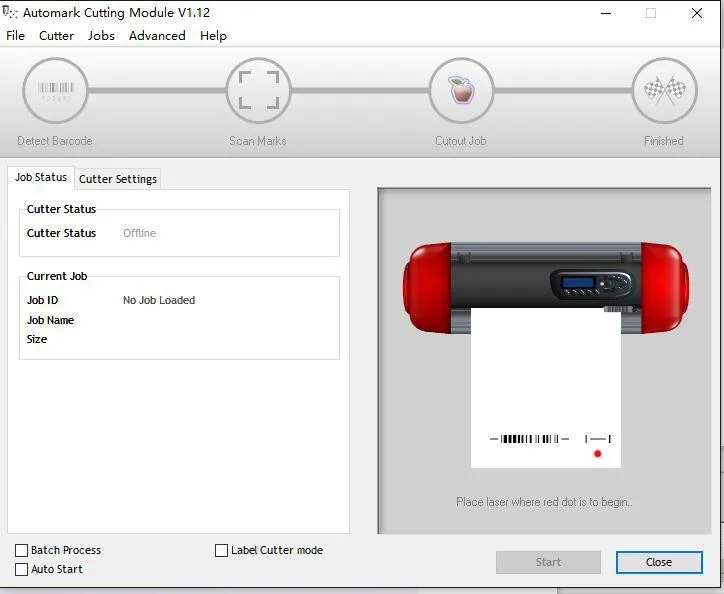Click the barcode printed on the paper preview

point(529,438)
